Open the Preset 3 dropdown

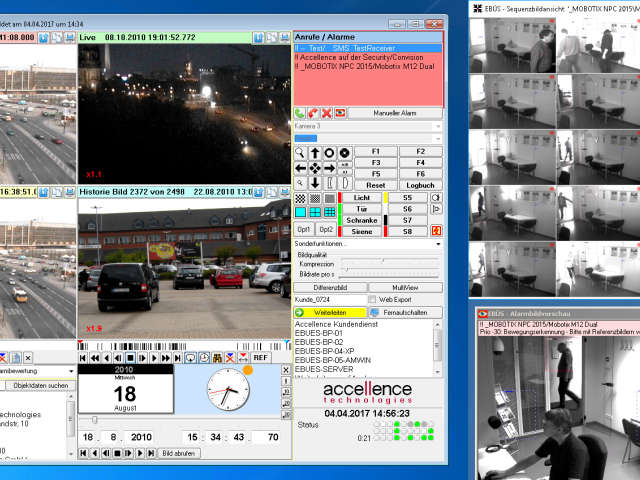[x=368, y=138]
